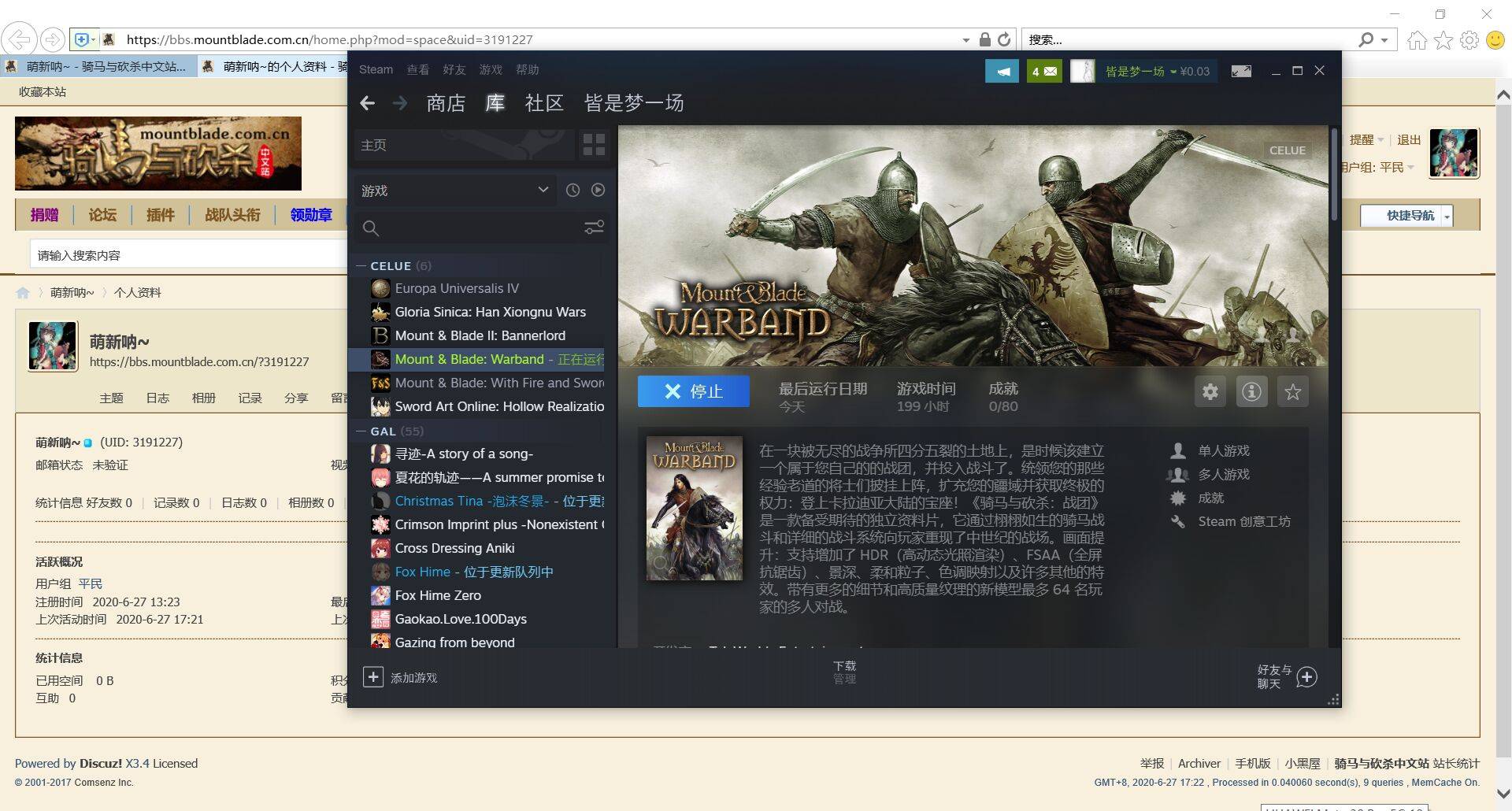Image resolution: width=1512 pixels, height=811 pixels.
Task: Open the Steam screenshot manager icon
Action: pos(1241,71)
